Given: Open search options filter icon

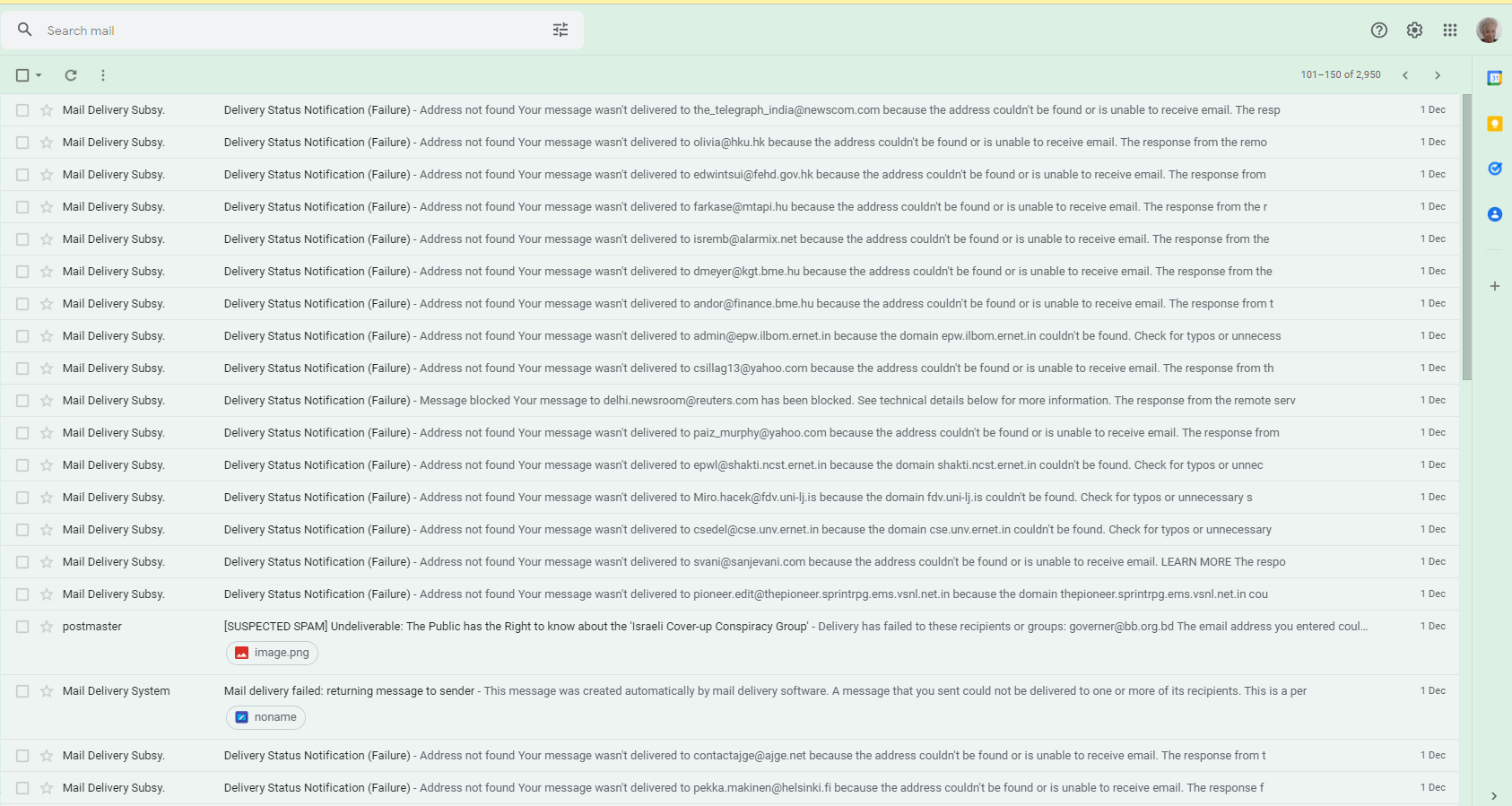Looking at the screenshot, I should click(x=560, y=30).
